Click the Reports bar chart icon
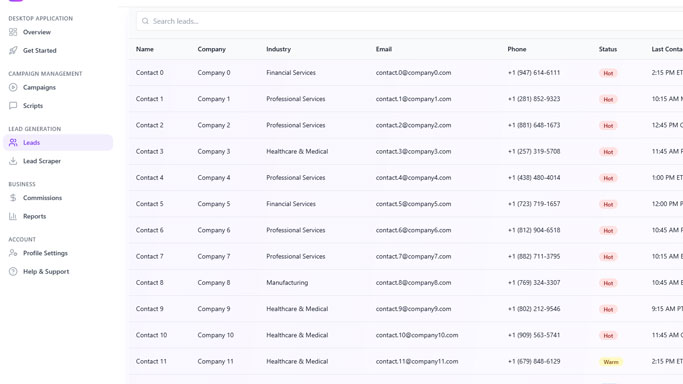683x384 pixels. coord(13,216)
